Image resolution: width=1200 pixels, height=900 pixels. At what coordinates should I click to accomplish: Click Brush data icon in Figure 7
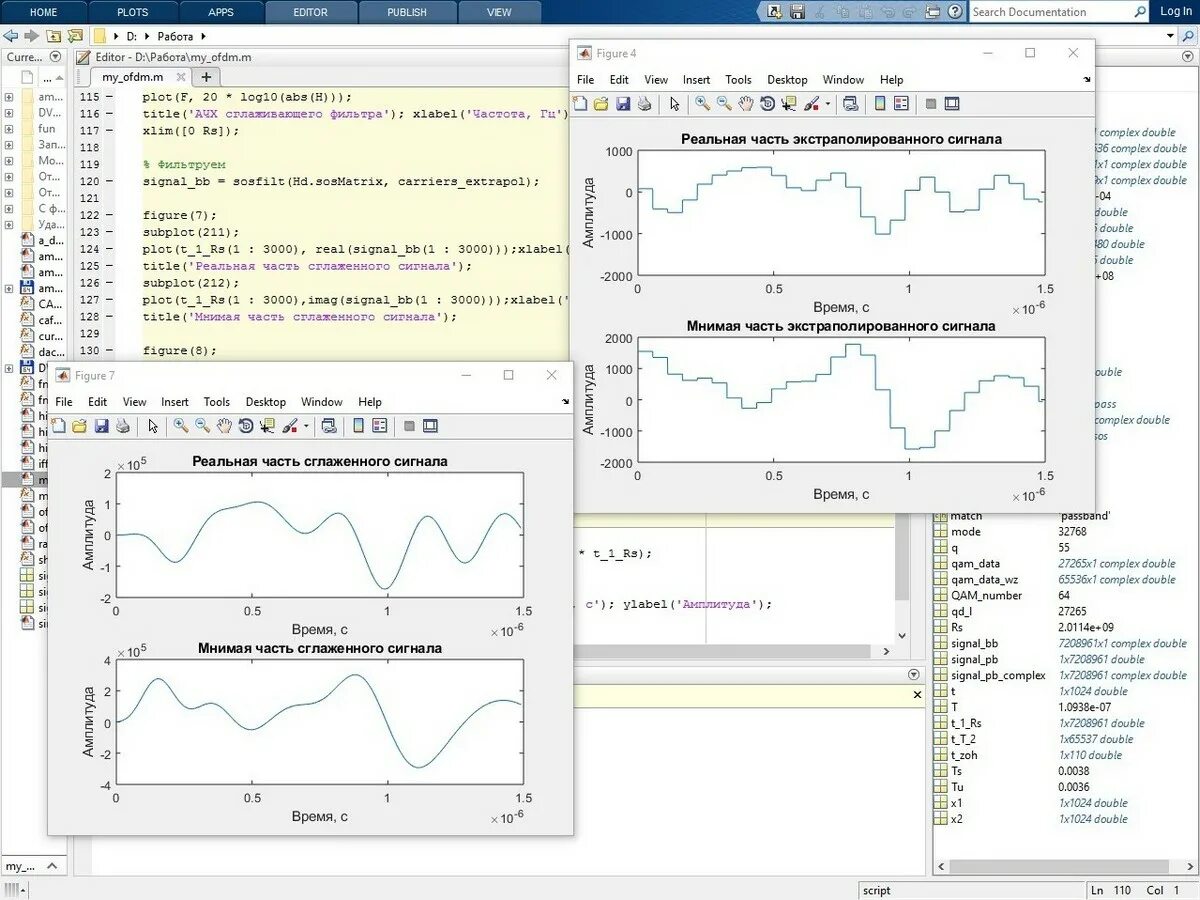click(289, 426)
